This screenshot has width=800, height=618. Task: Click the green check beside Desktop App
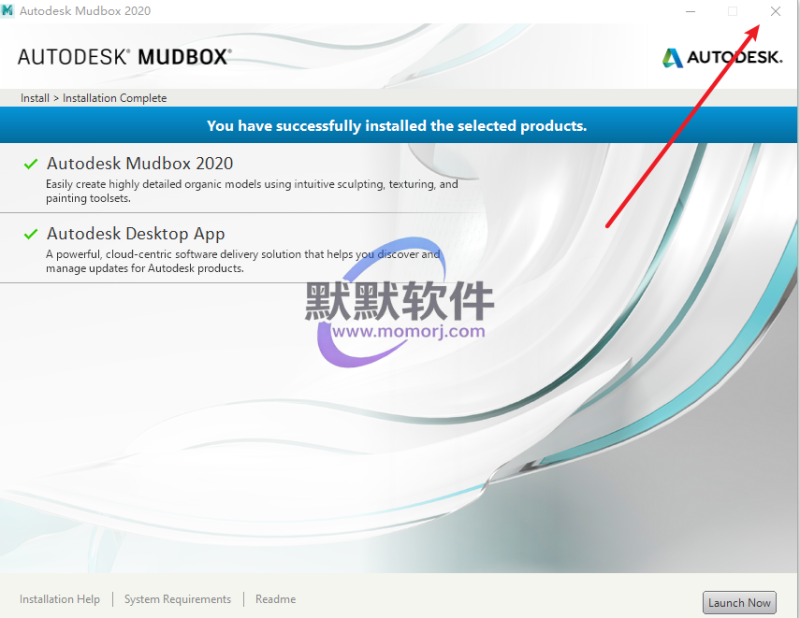31,234
